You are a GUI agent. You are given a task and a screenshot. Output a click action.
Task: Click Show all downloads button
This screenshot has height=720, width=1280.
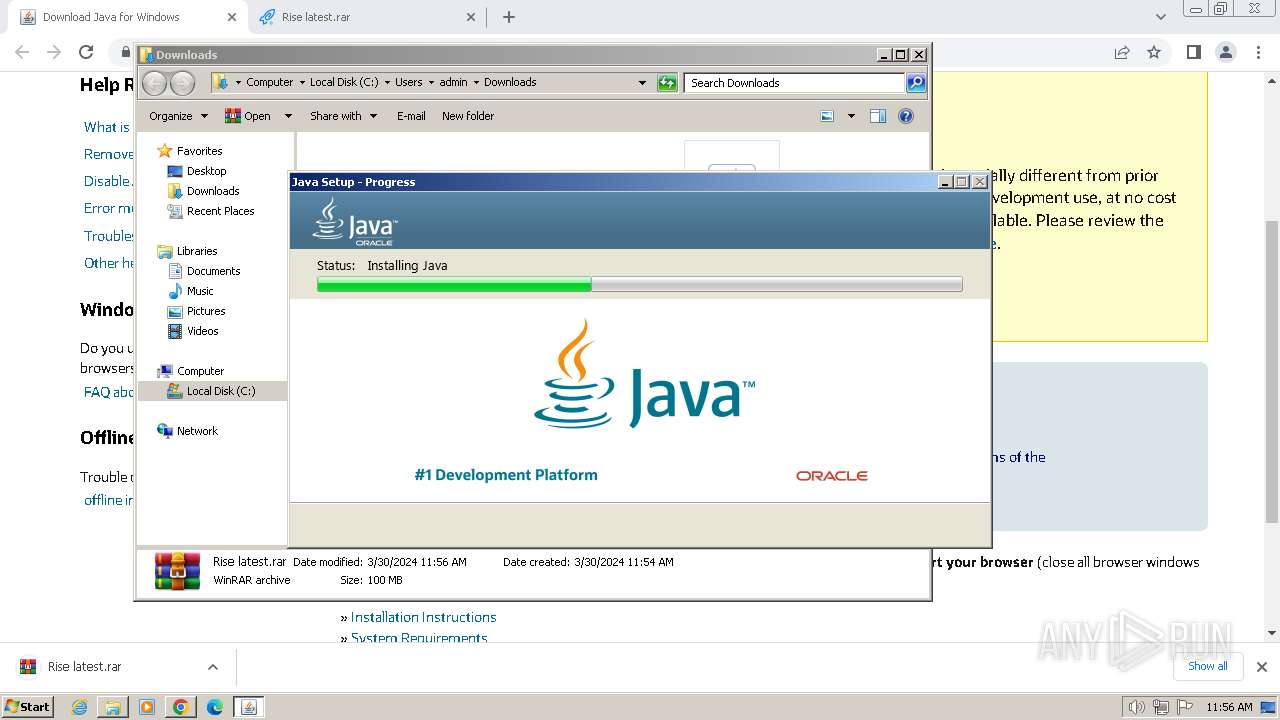click(1207, 666)
